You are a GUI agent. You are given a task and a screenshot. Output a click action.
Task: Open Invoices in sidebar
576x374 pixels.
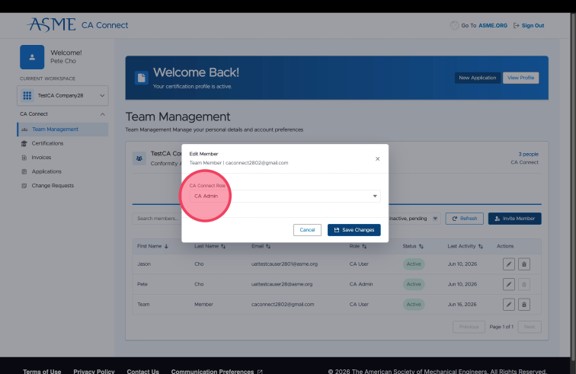[x=41, y=157]
